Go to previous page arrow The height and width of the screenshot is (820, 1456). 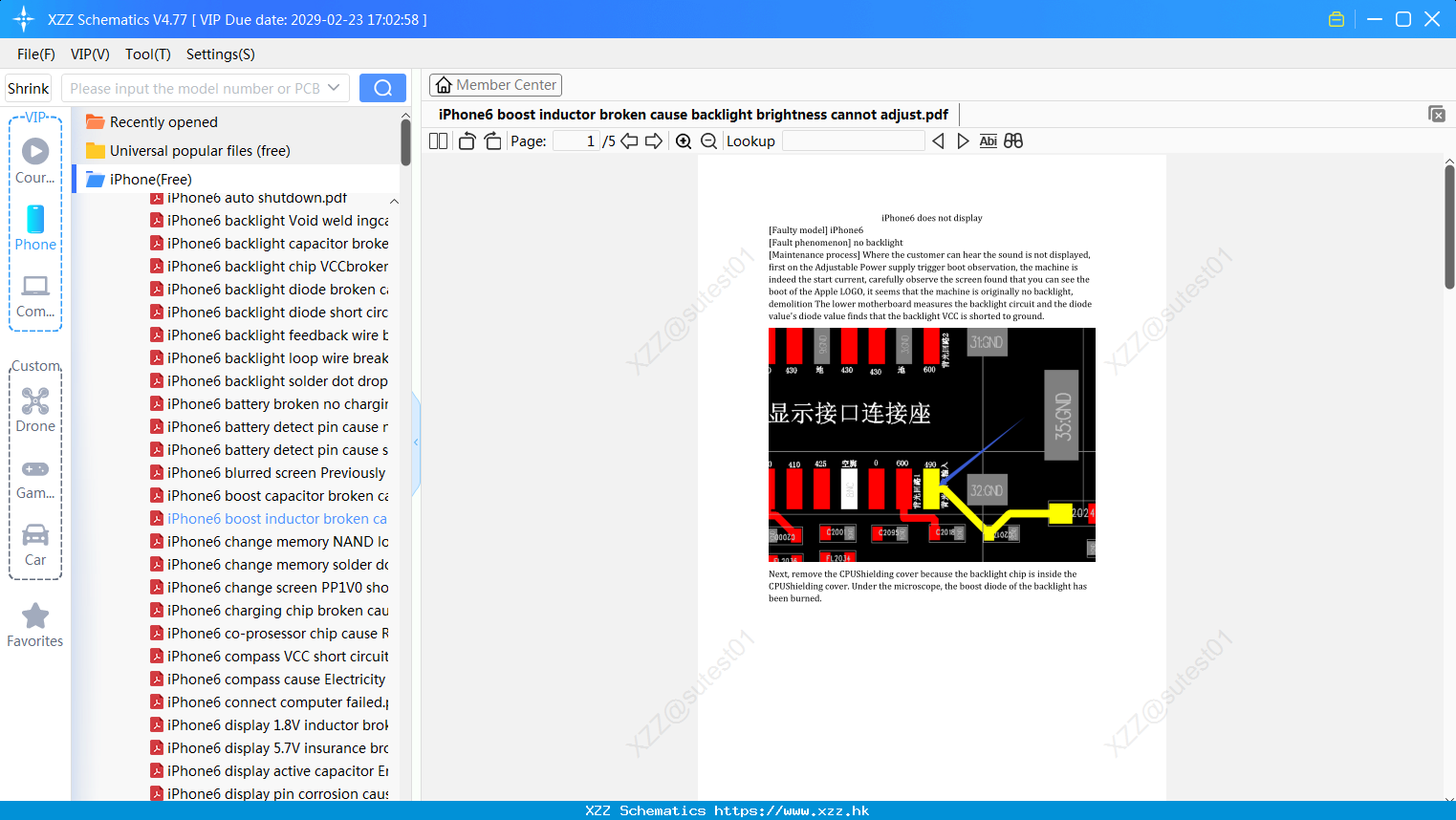point(629,141)
